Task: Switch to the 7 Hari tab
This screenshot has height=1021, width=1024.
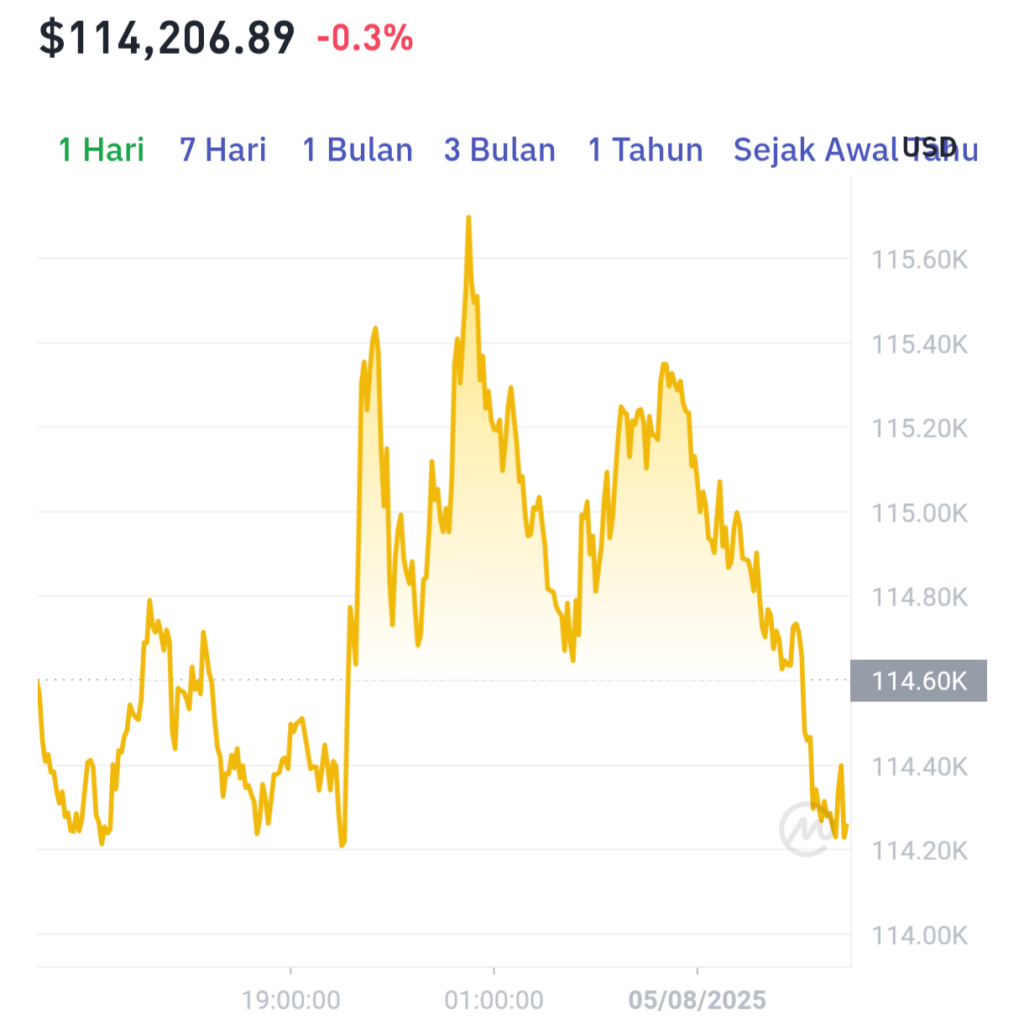Action: (x=222, y=150)
